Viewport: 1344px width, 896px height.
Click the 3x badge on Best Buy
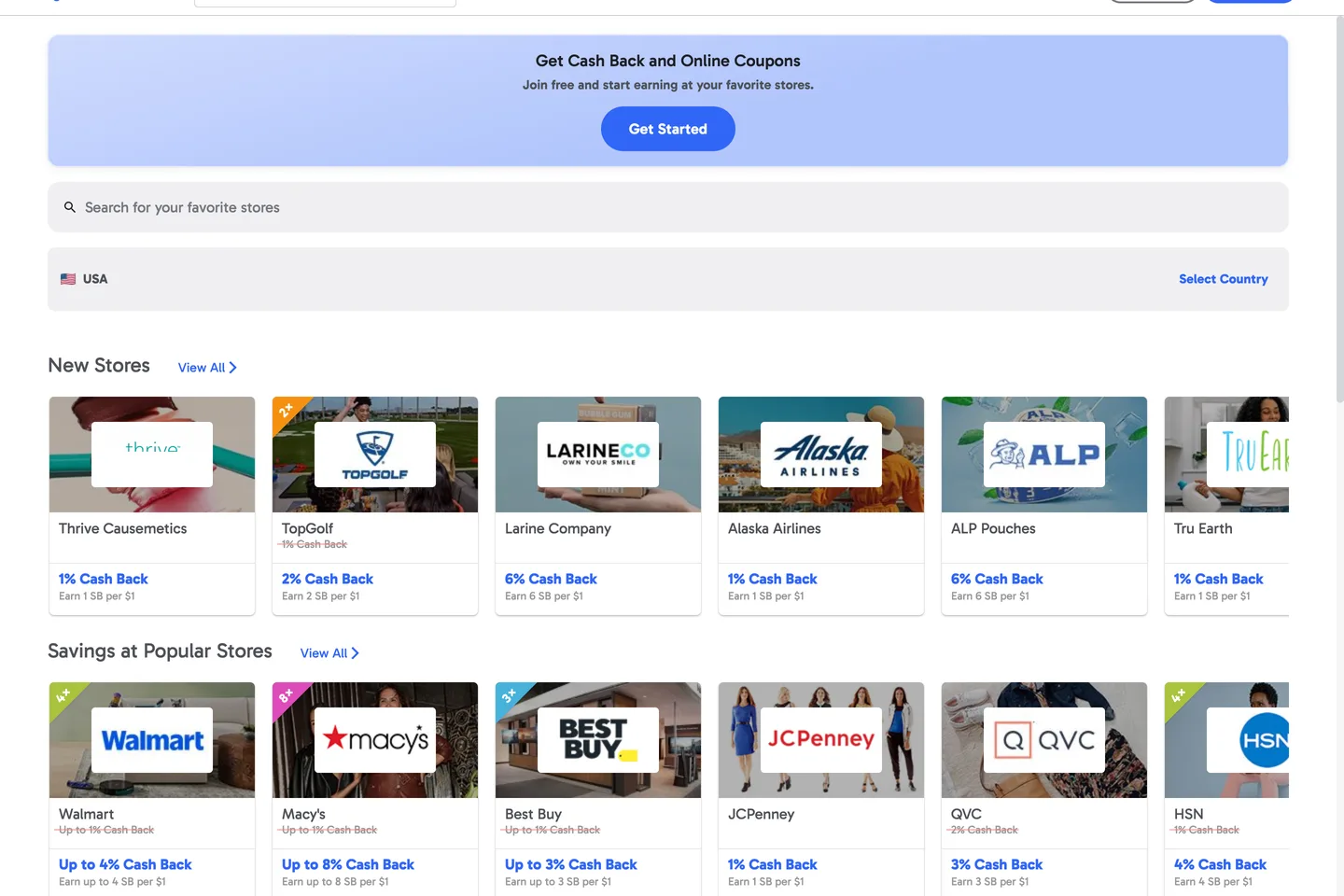pyautogui.click(x=509, y=696)
